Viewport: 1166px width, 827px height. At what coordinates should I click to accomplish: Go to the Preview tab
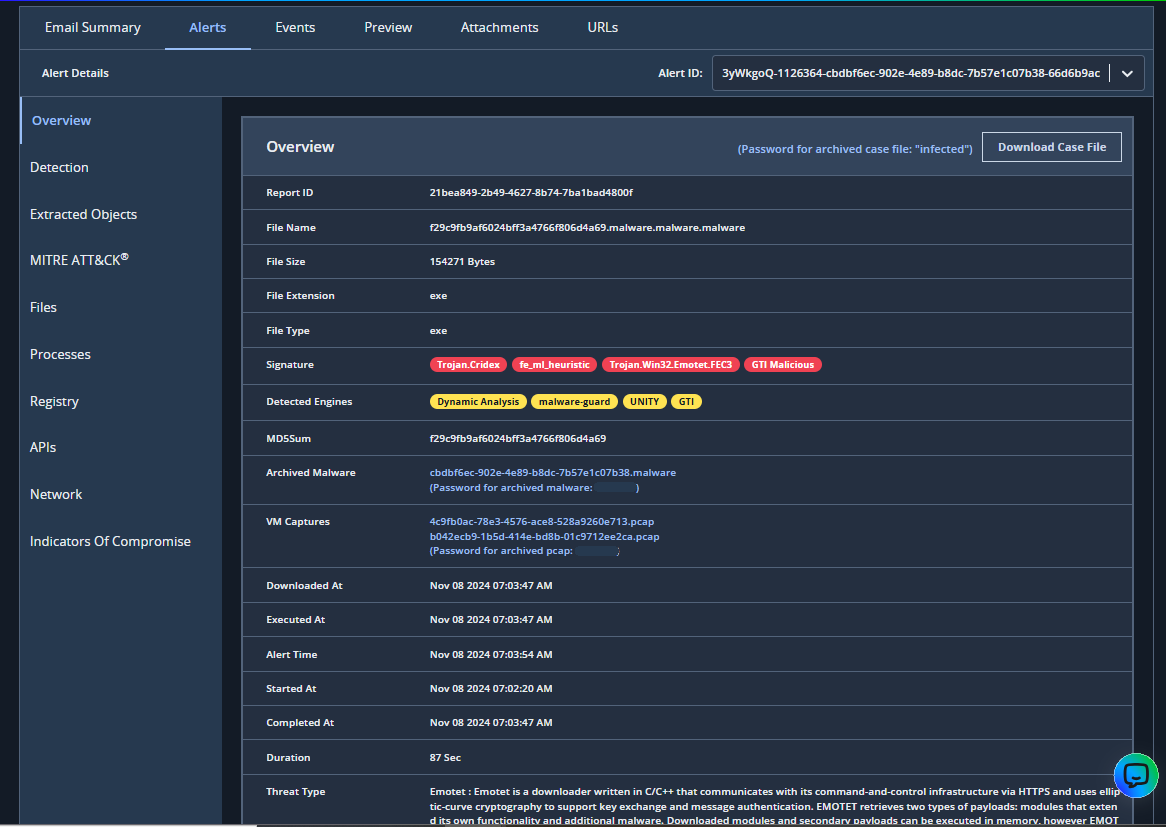tap(387, 28)
